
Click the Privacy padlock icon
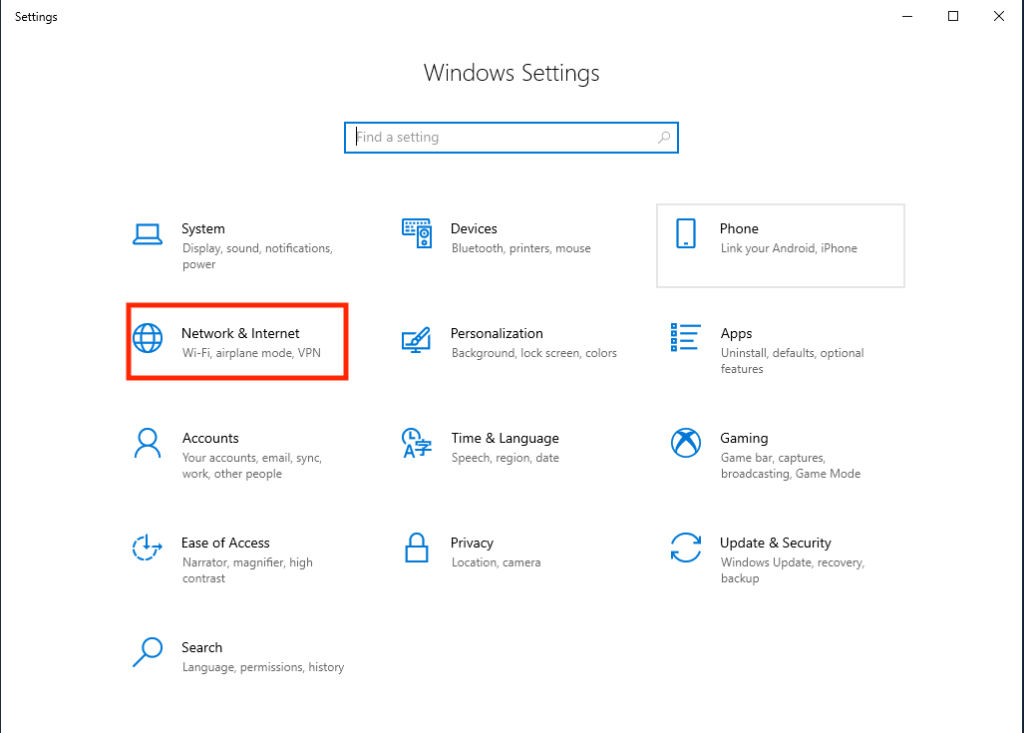point(417,547)
